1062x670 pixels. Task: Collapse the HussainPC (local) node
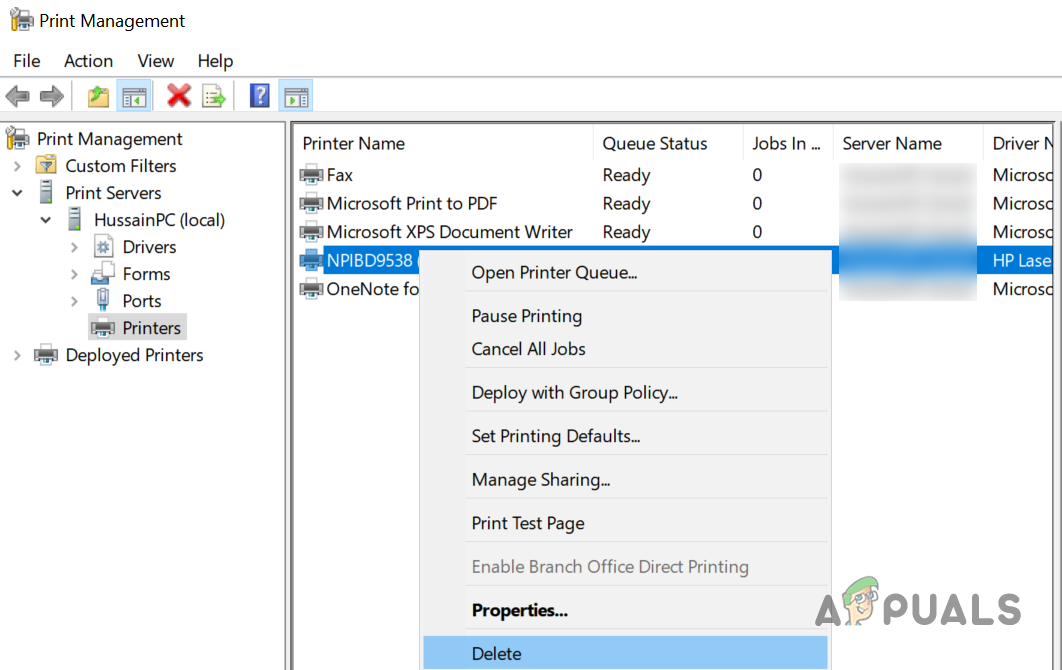(x=46, y=220)
